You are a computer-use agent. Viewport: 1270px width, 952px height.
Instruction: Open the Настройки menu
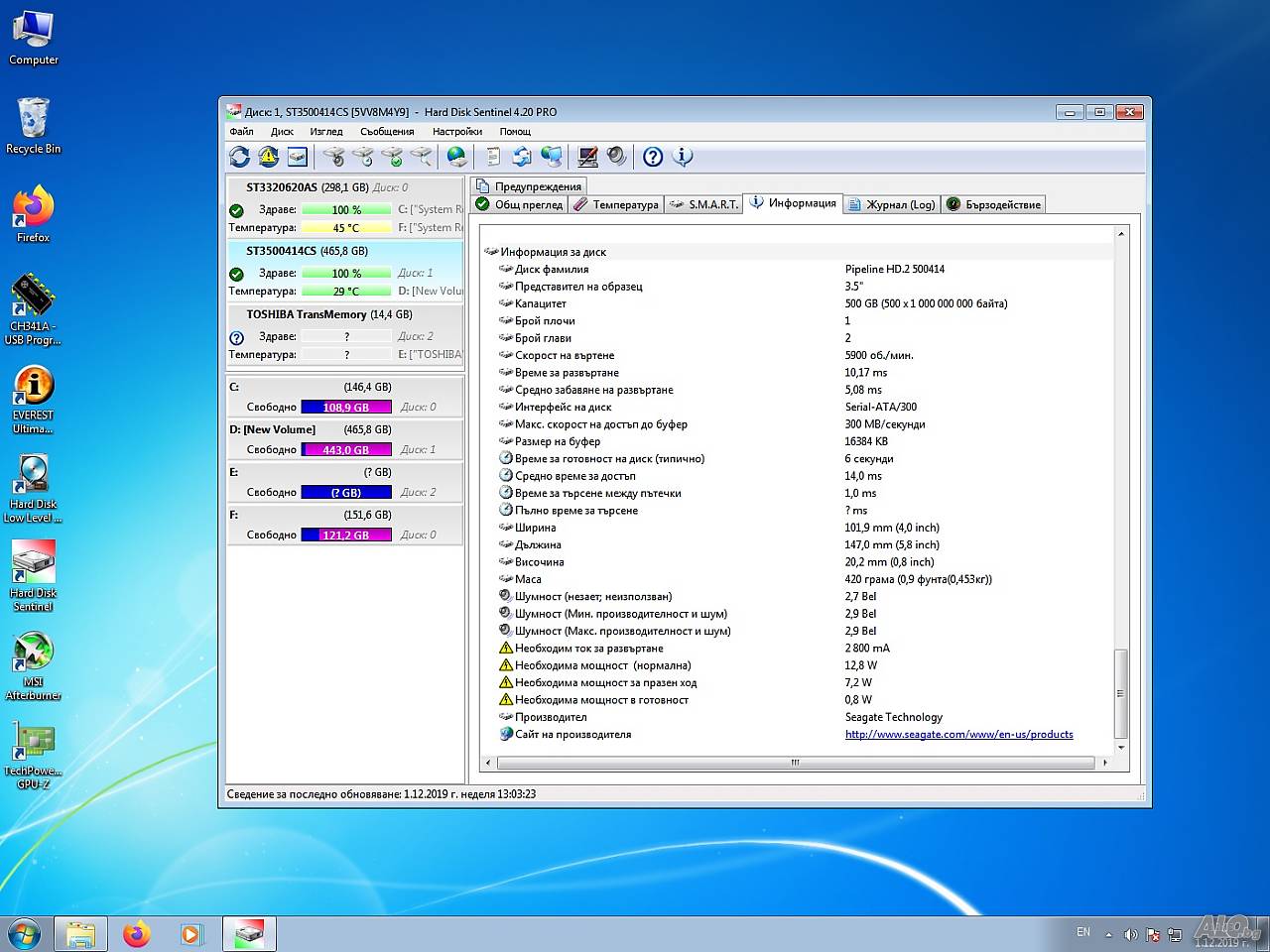(457, 131)
